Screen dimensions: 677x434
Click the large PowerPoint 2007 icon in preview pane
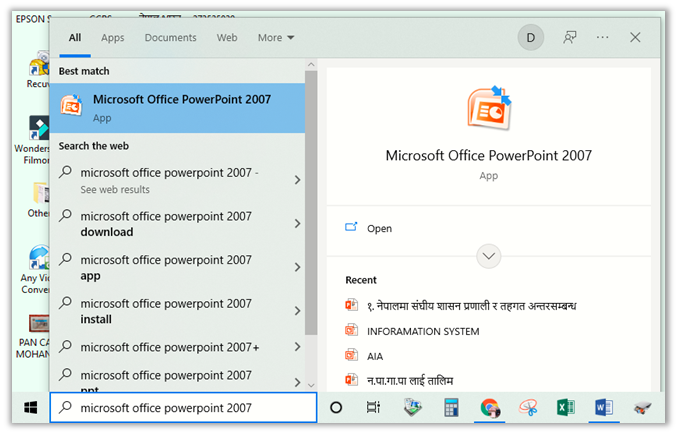(x=489, y=108)
